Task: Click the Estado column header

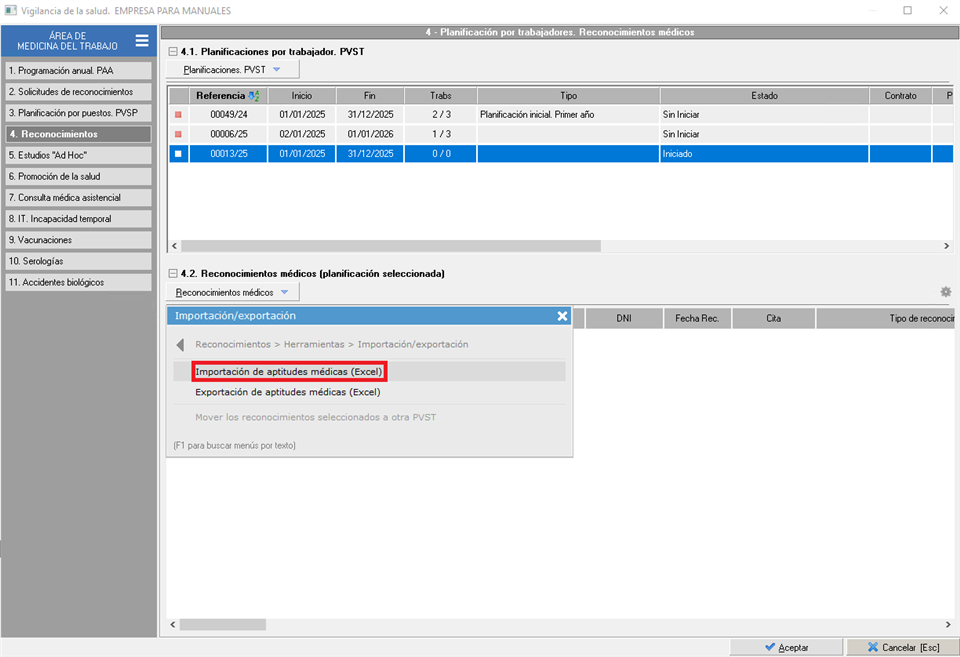Action: pyautogui.click(x=765, y=96)
